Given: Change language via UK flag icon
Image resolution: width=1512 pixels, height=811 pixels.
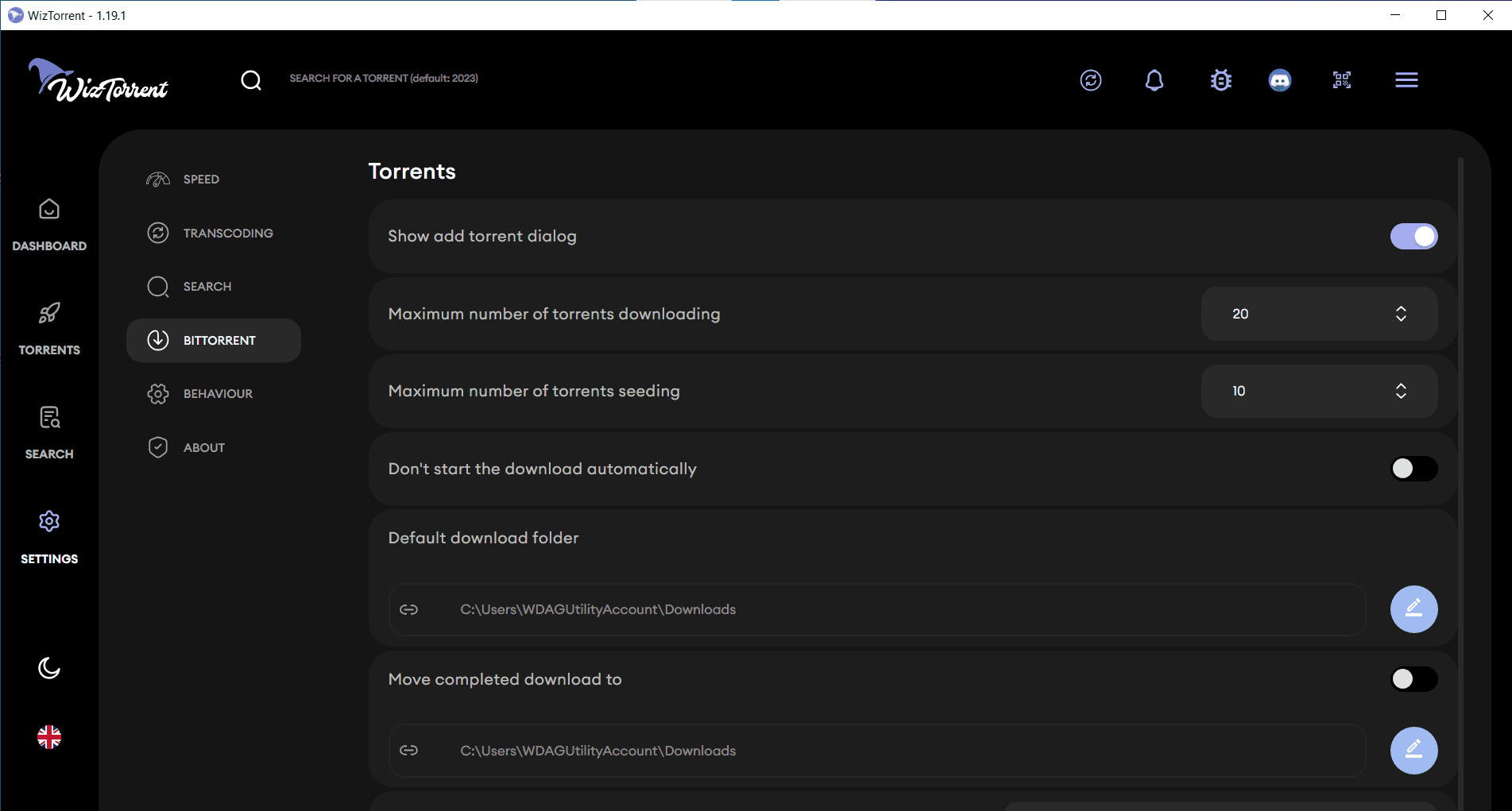Looking at the screenshot, I should pyautogui.click(x=49, y=737).
